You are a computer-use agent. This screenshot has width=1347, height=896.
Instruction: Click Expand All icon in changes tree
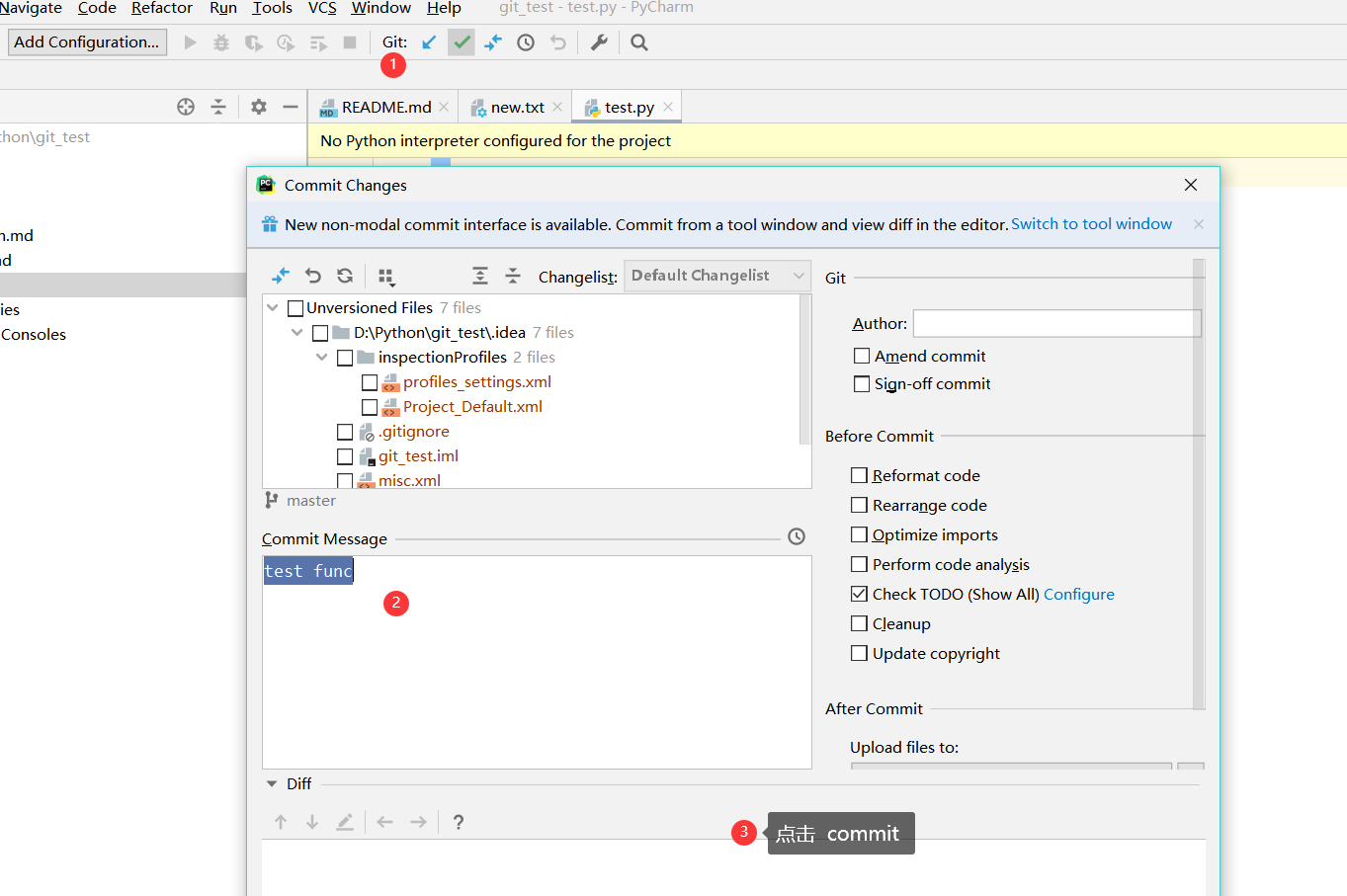point(480,276)
